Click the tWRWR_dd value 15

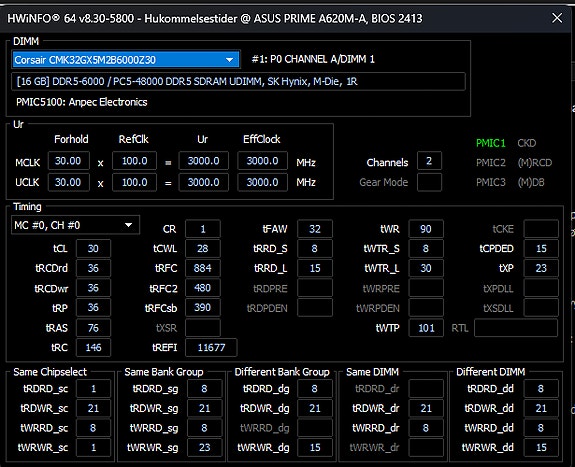pos(541,447)
